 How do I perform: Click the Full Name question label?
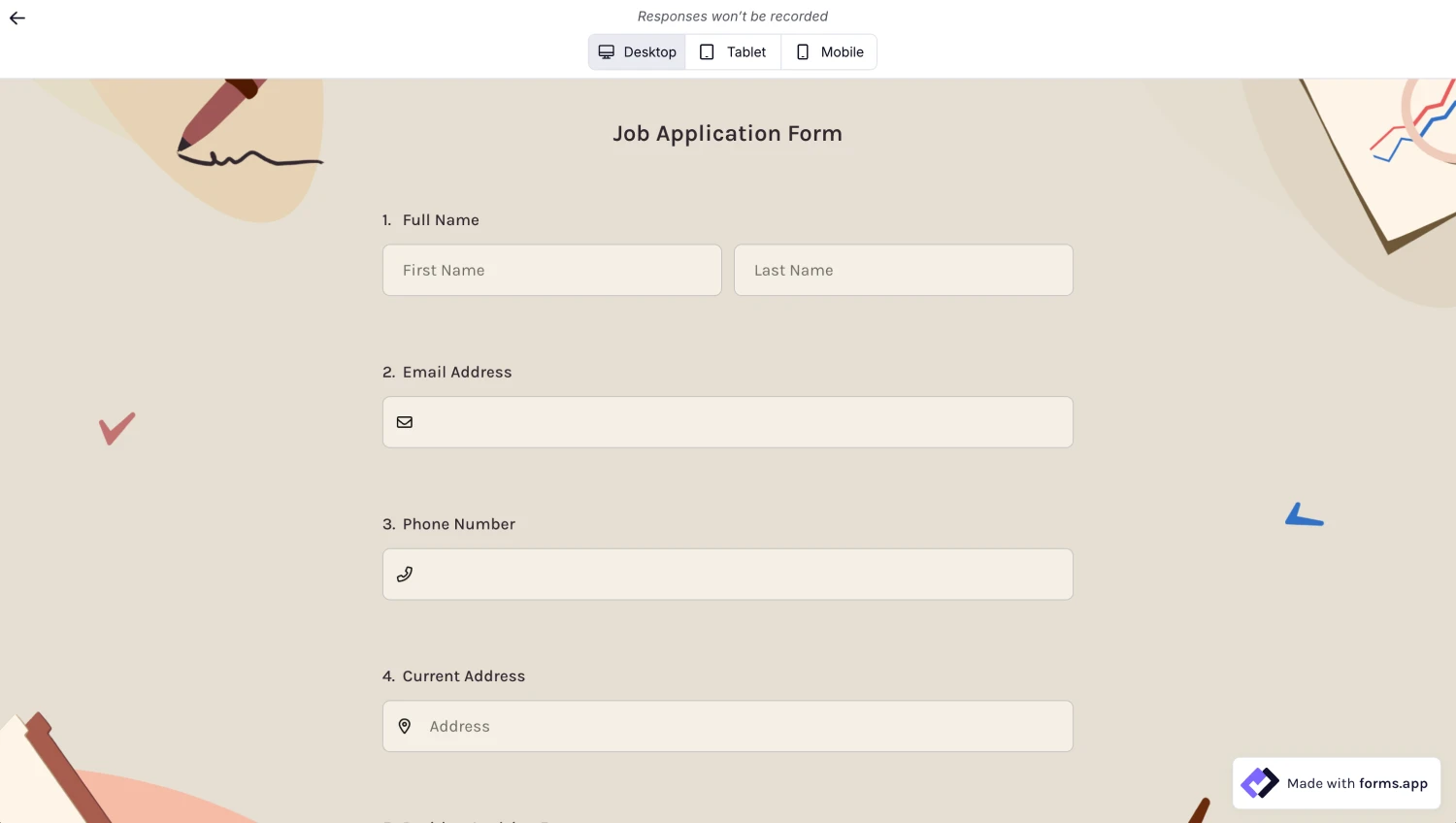point(441,220)
